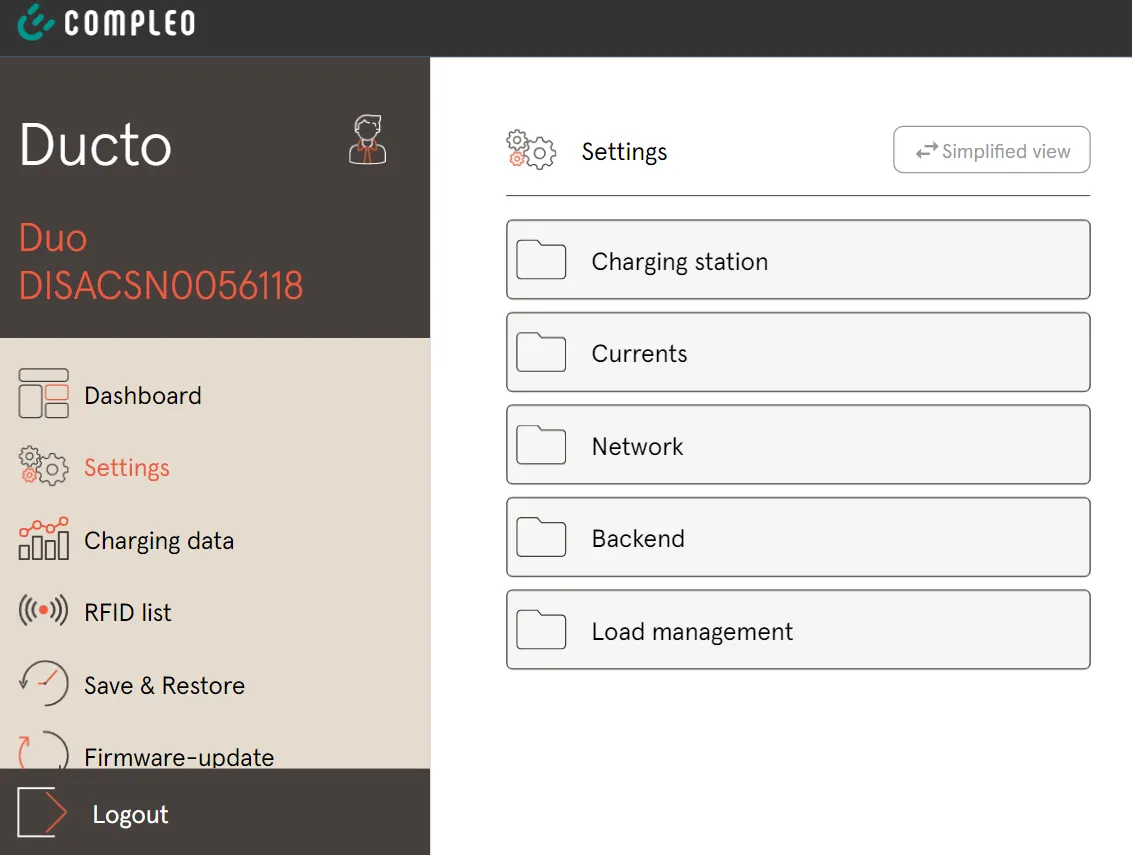Click the Dashboard layout icon
This screenshot has height=855, width=1132.
43,394
